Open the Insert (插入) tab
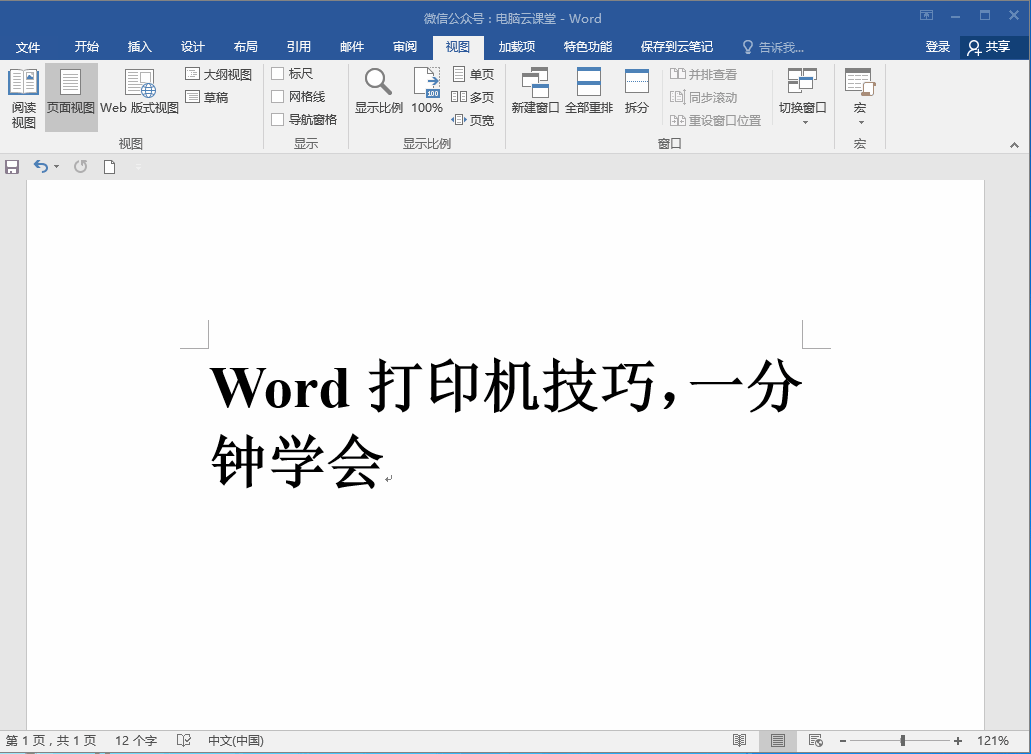 (x=139, y=47)
